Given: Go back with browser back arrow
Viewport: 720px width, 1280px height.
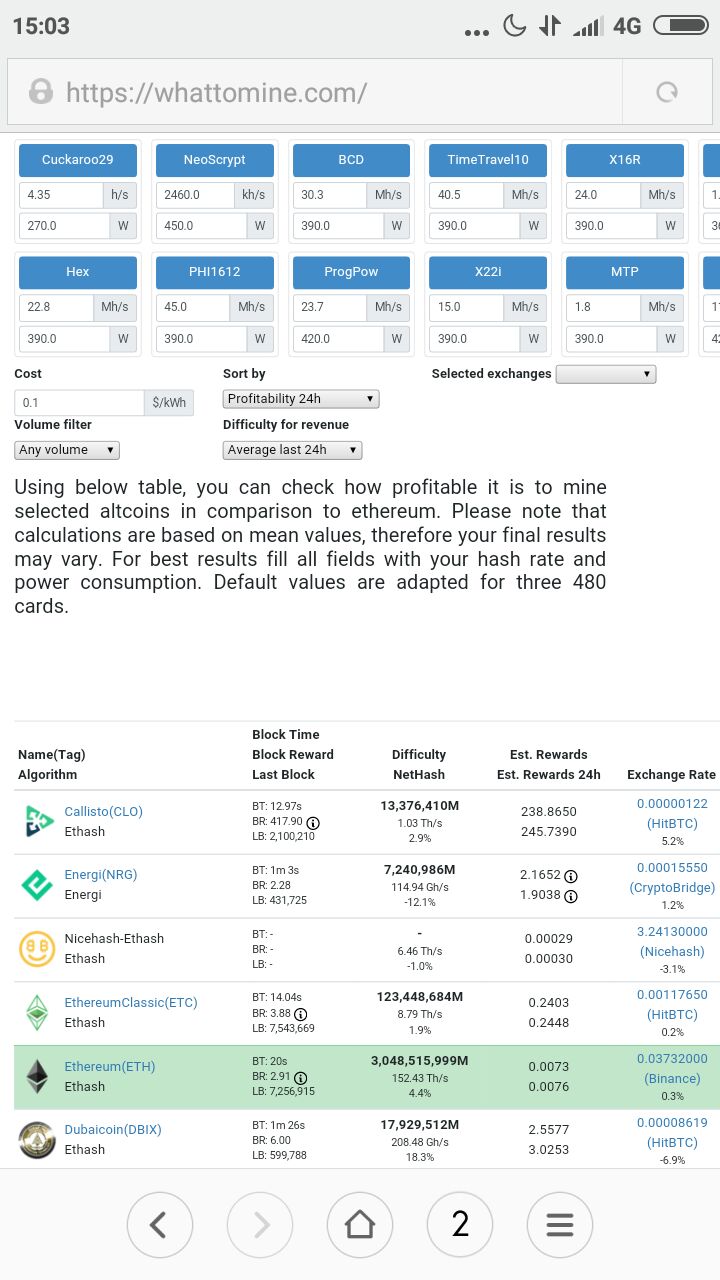Looking at the screenshot, I should [159, 1224].
